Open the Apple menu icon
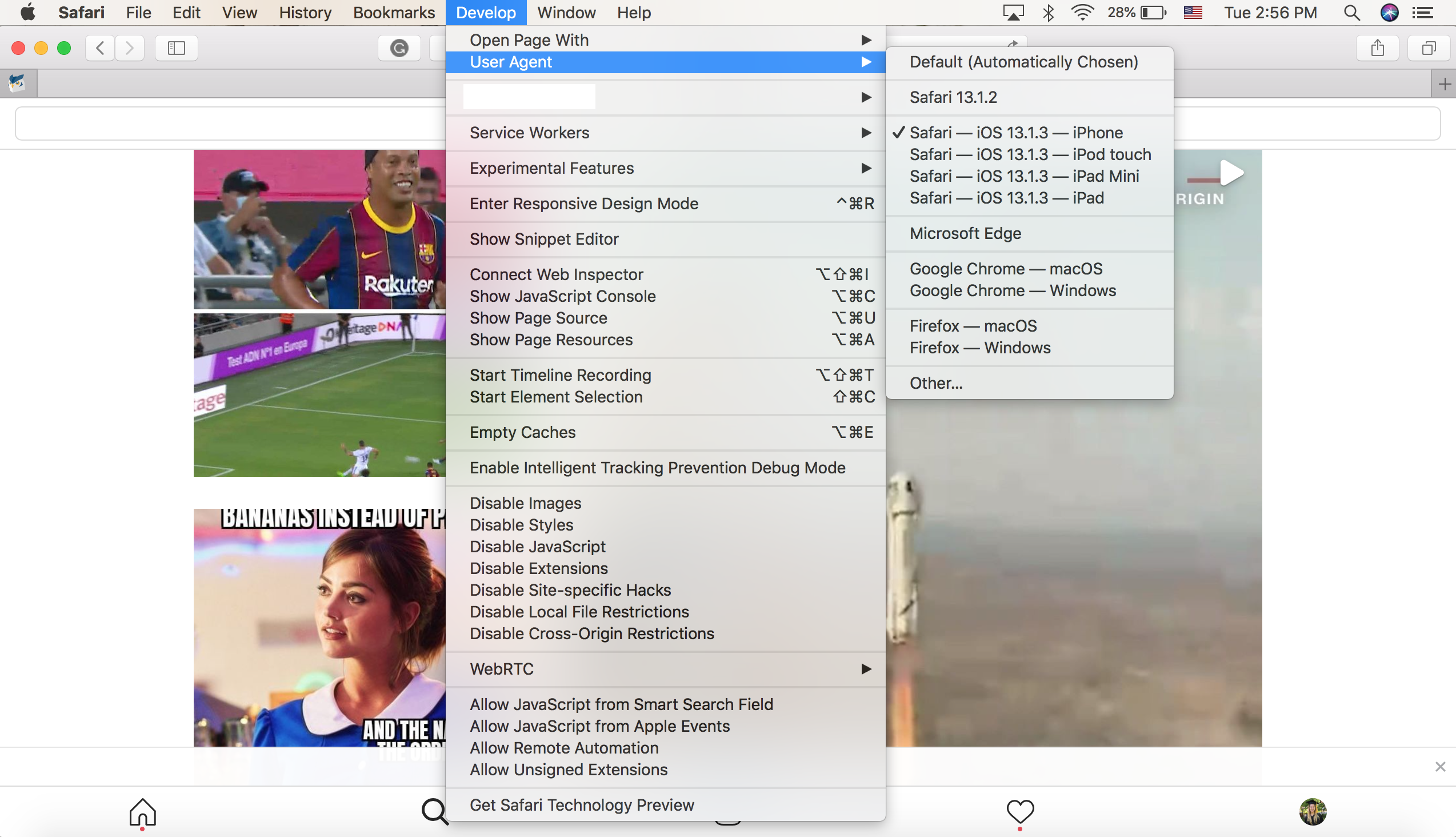This screenshot has height=837, width=1456. tap(27, 12)
